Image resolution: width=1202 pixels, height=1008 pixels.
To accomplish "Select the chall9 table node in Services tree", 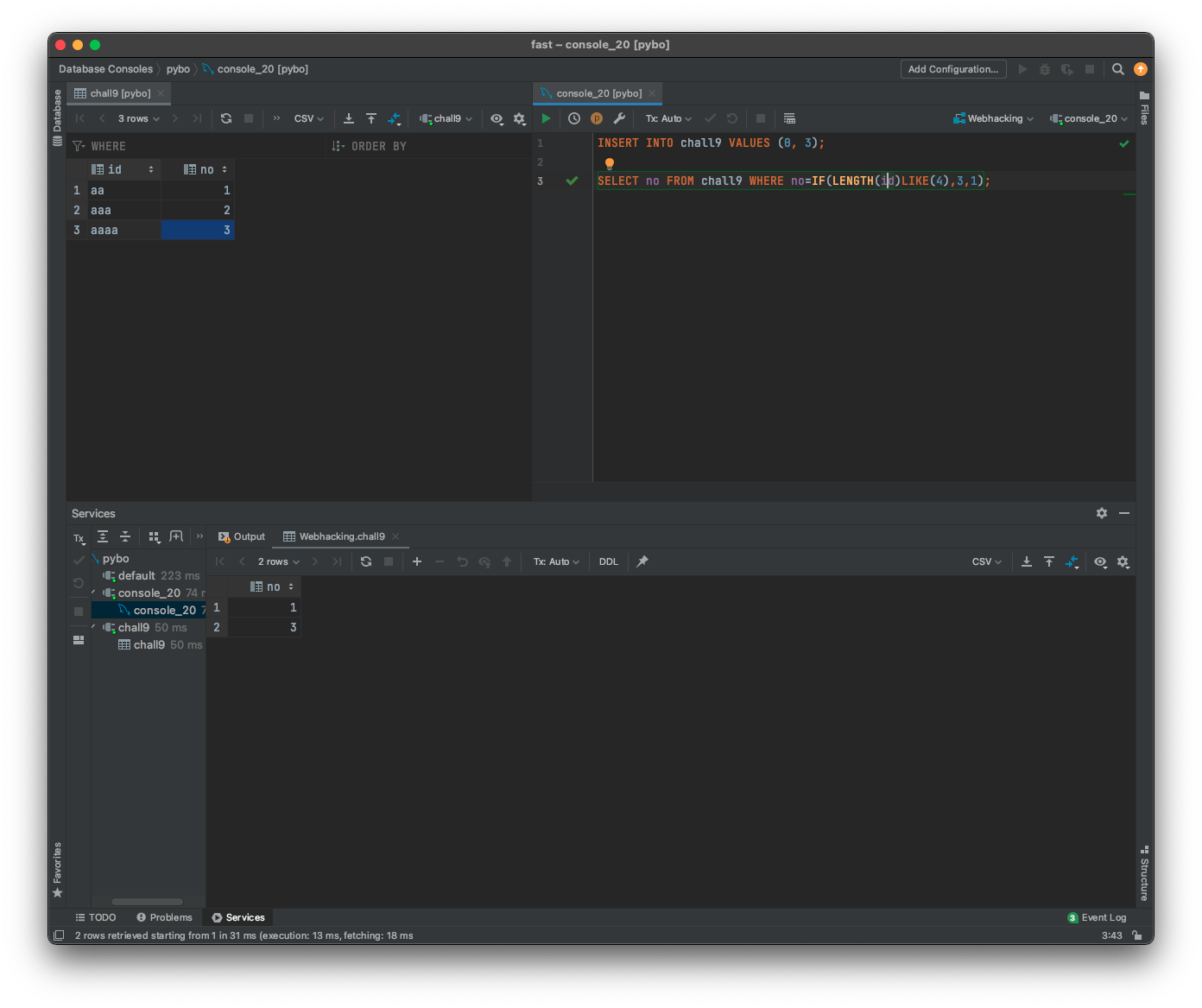I will 149,644.
